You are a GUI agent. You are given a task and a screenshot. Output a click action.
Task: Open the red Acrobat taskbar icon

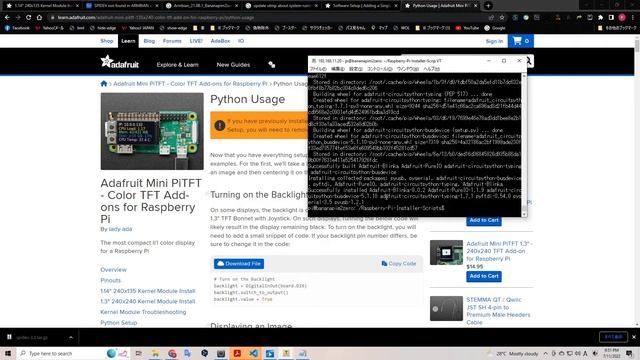pos(237,353)
